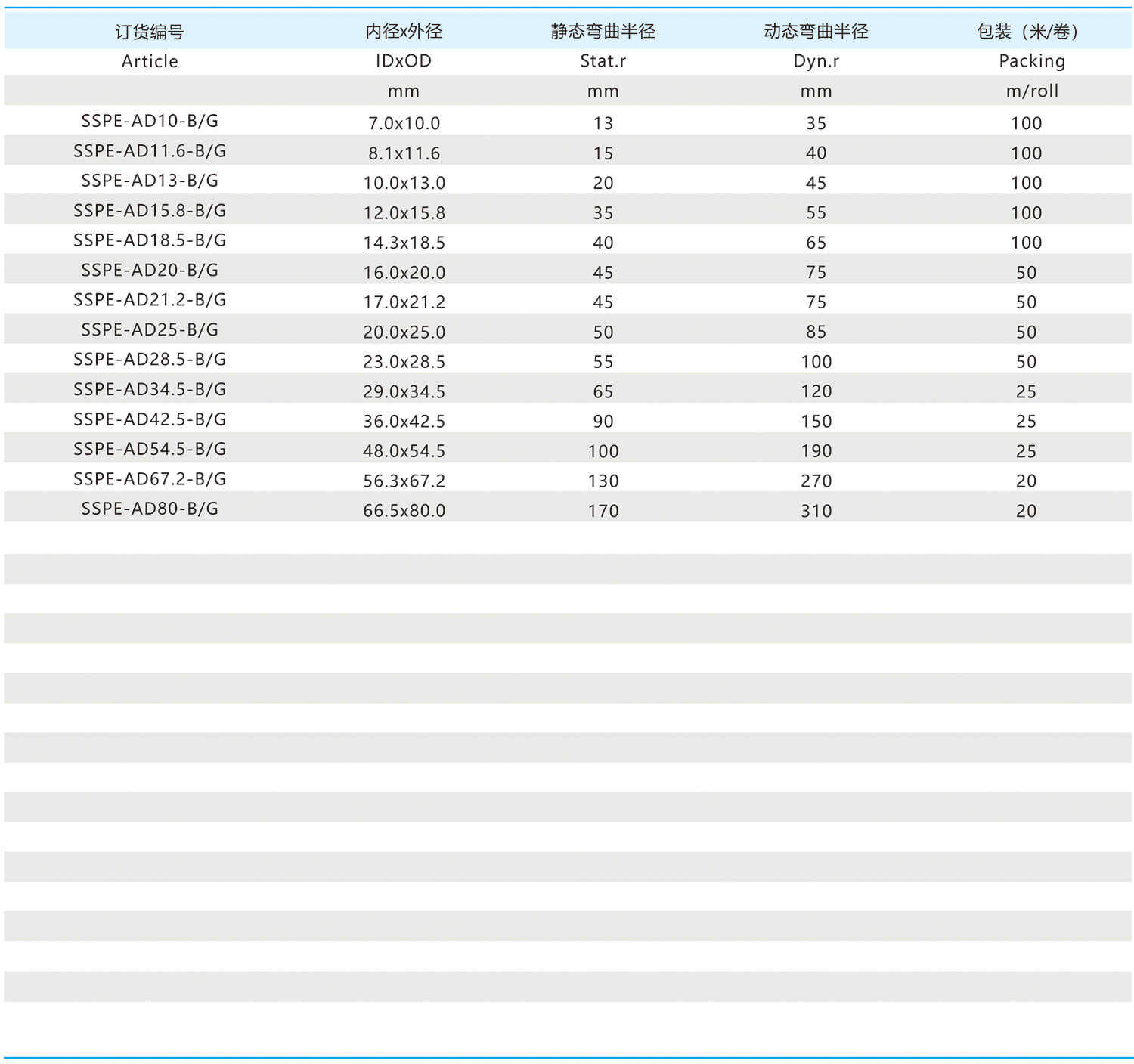This screenshot has width=1134, height=1064.
Task: Select the 动态弯曲半径 header
Action: [816, 32]
